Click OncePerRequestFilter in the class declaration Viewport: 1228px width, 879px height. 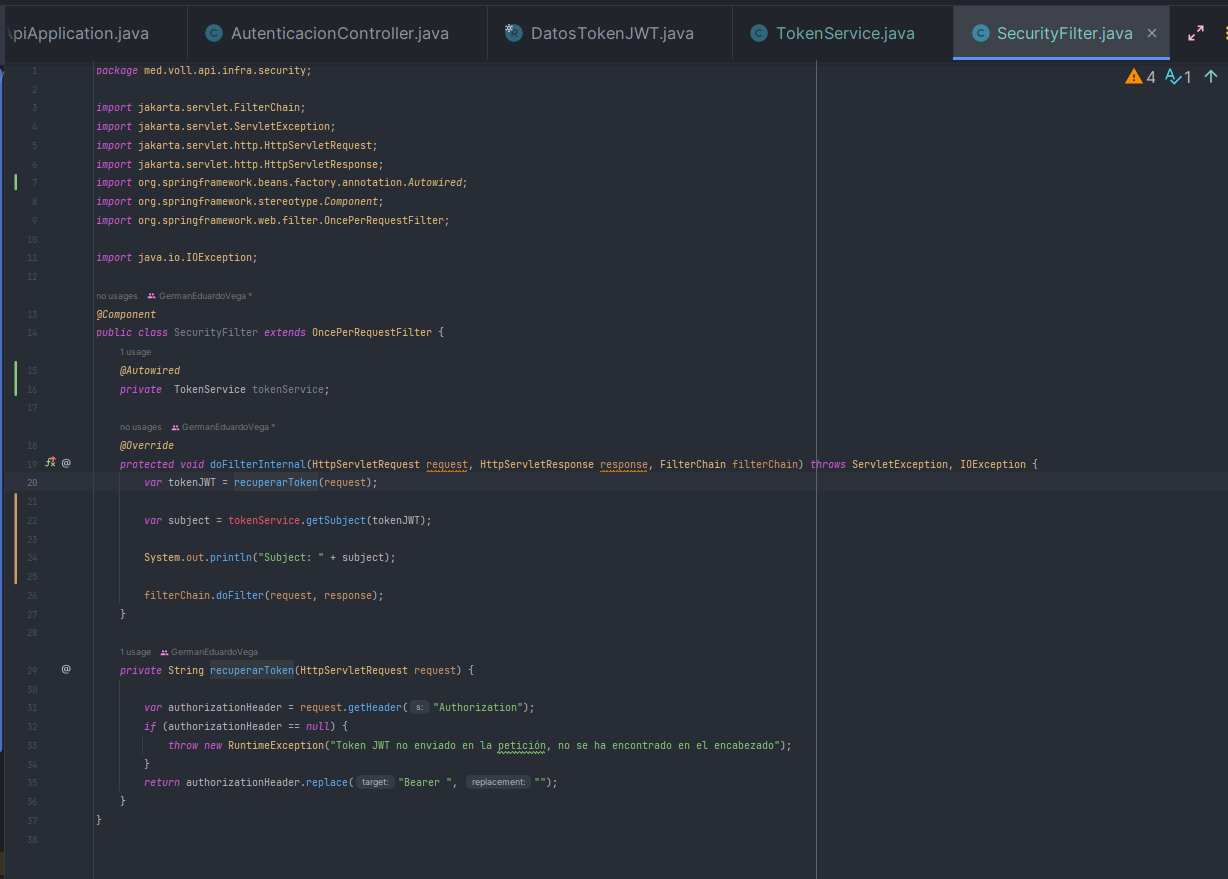tap(372, 332)
